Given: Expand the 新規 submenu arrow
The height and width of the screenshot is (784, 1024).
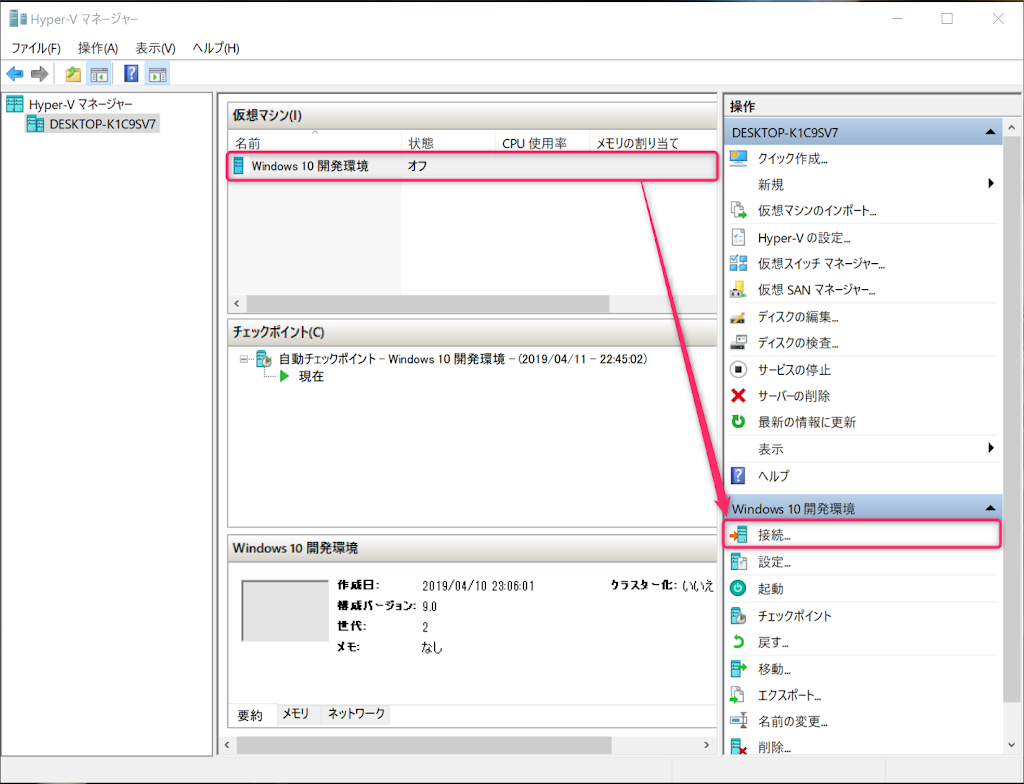Looking at the screenshot, I should (991, 184).
